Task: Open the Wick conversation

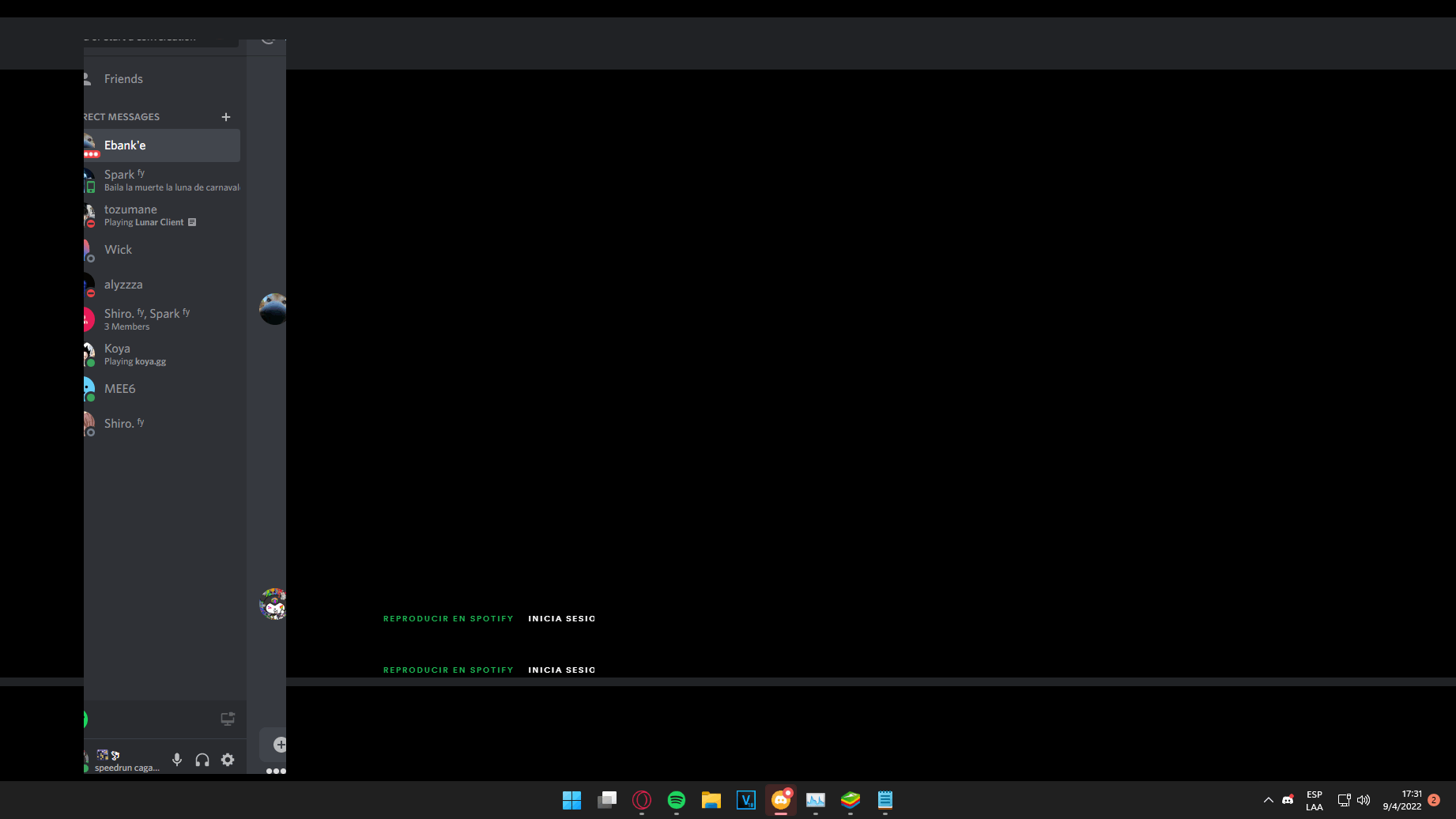Action: click(162, 250)
